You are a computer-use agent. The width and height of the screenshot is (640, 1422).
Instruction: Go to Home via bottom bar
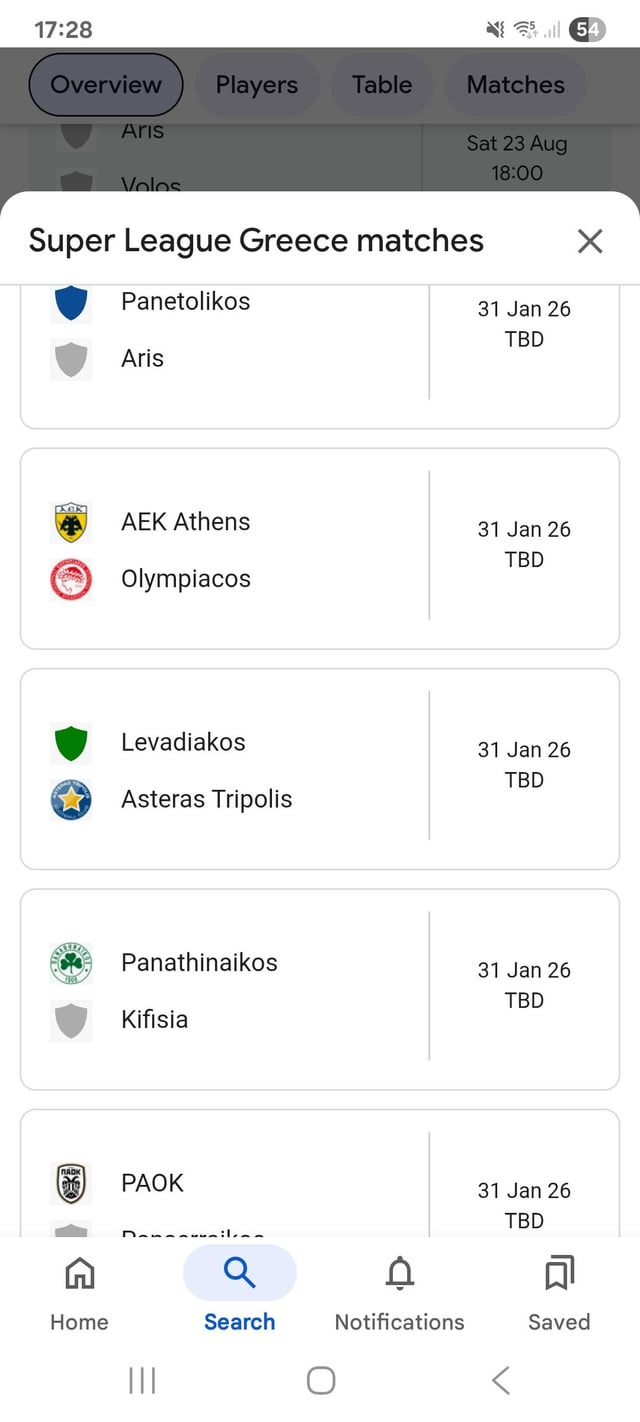click(78, 1290)
